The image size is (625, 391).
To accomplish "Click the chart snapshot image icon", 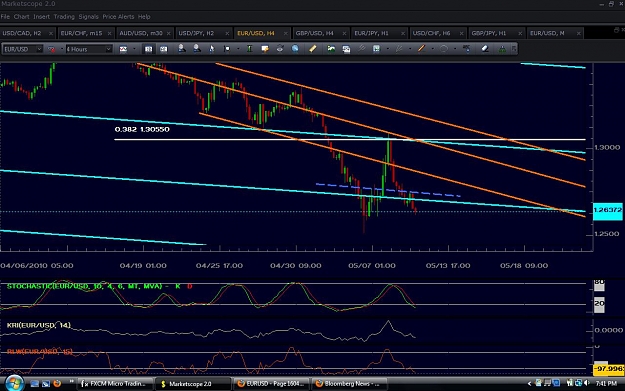I will click(346, 49).
